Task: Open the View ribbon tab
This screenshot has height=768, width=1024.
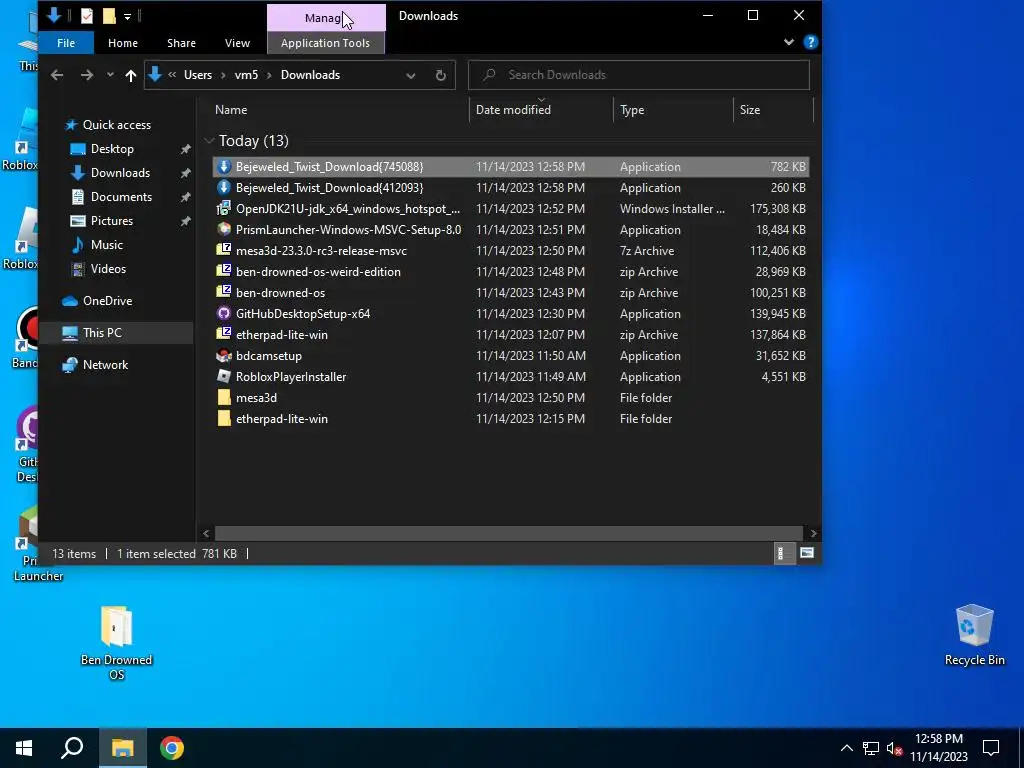Action: coord(237,43)
